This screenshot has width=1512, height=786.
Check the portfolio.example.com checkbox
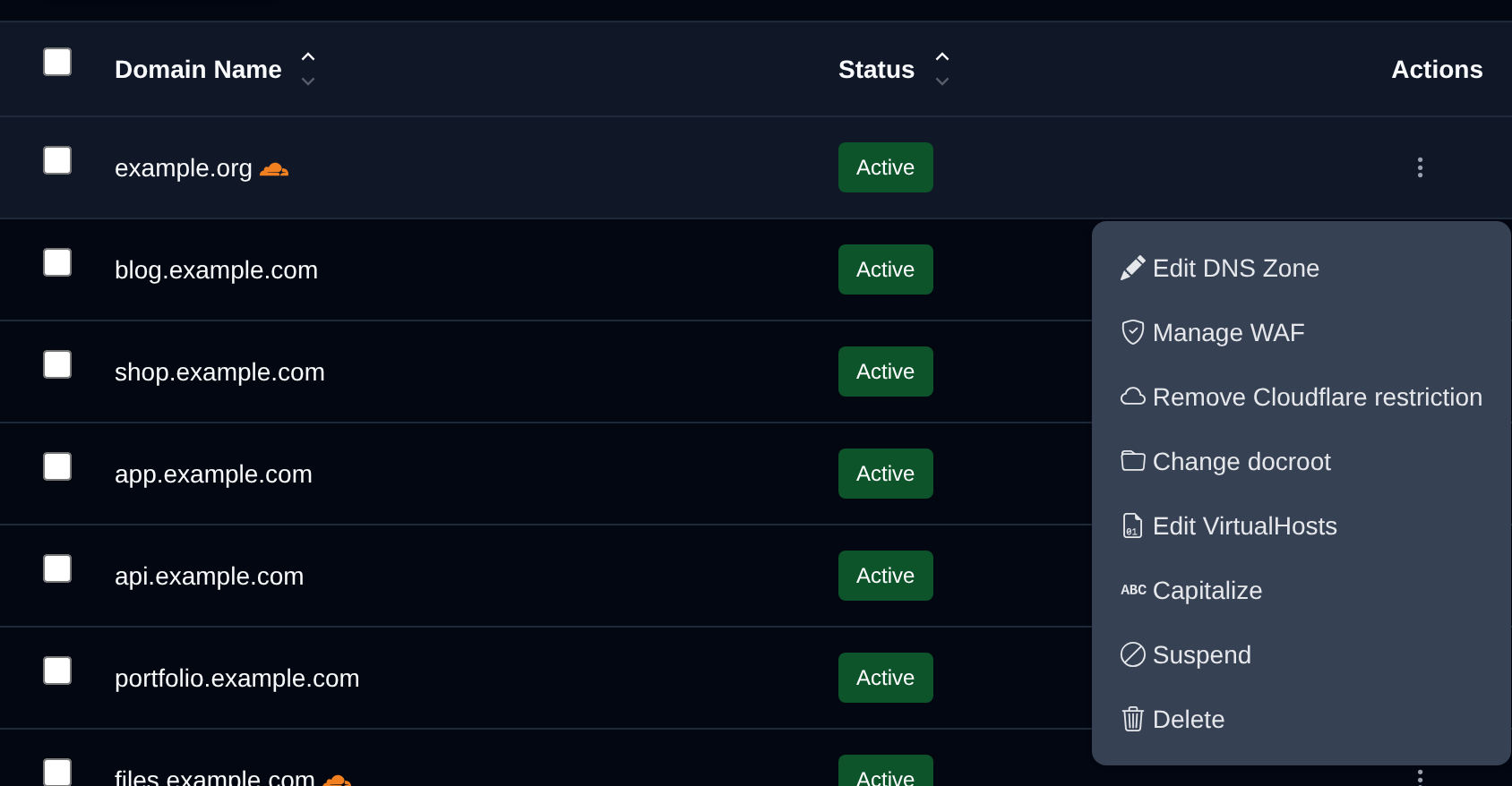pyautogui.click(x=57, y=671)
